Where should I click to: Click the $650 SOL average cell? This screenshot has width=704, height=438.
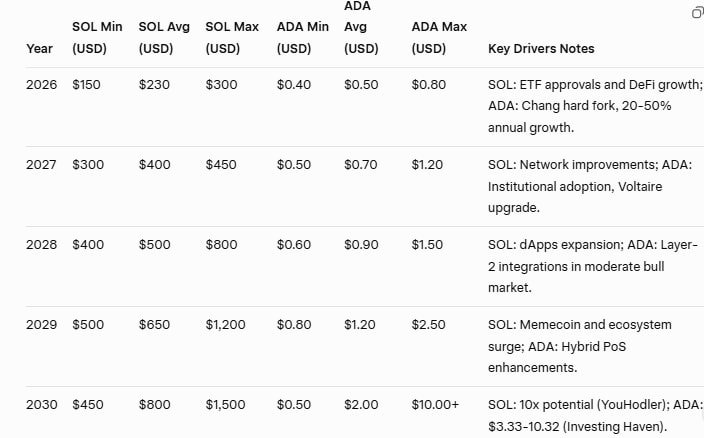155,325
